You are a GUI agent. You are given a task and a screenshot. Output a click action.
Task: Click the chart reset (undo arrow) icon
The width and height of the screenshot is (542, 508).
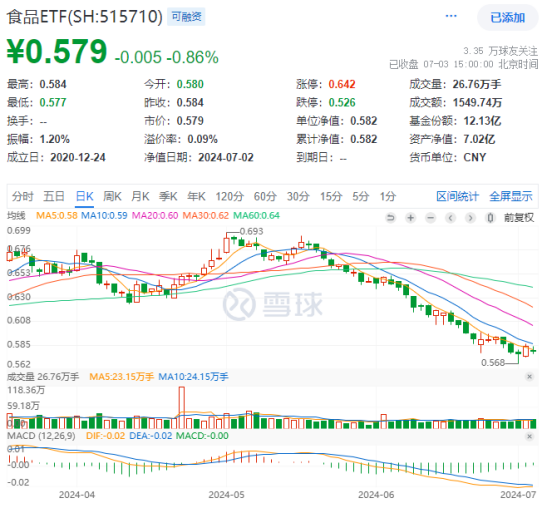390,218
